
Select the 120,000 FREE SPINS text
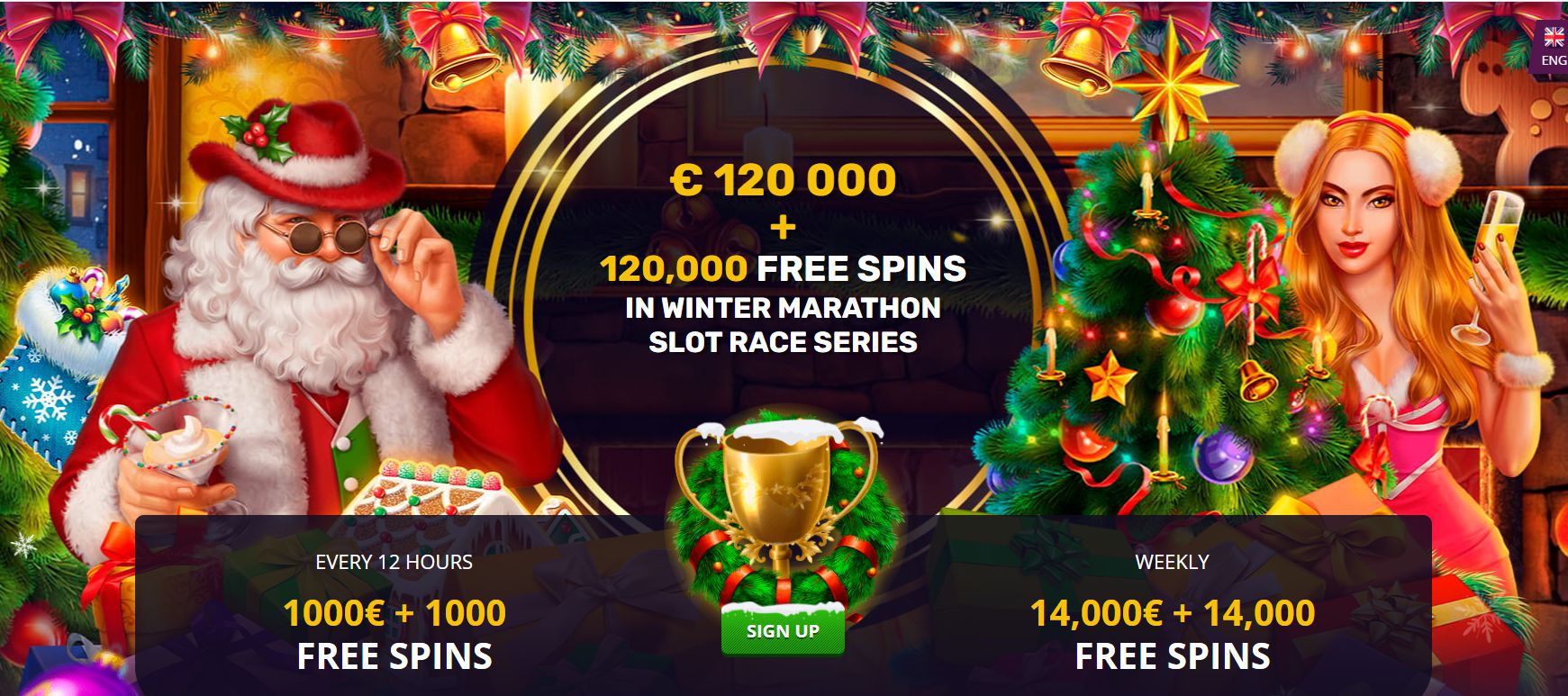tap(783, 267)
